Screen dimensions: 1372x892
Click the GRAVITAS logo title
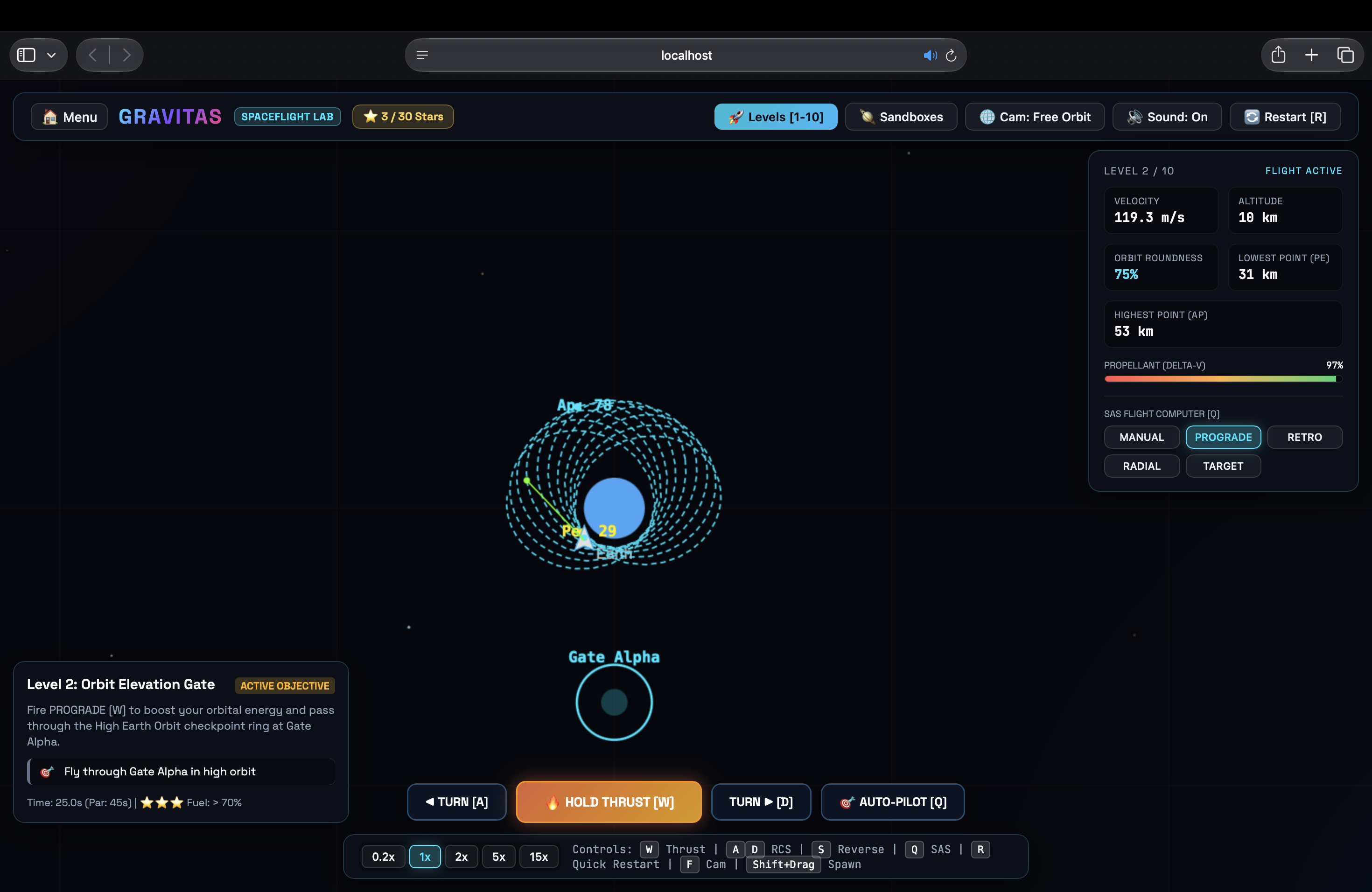(170, 117)
